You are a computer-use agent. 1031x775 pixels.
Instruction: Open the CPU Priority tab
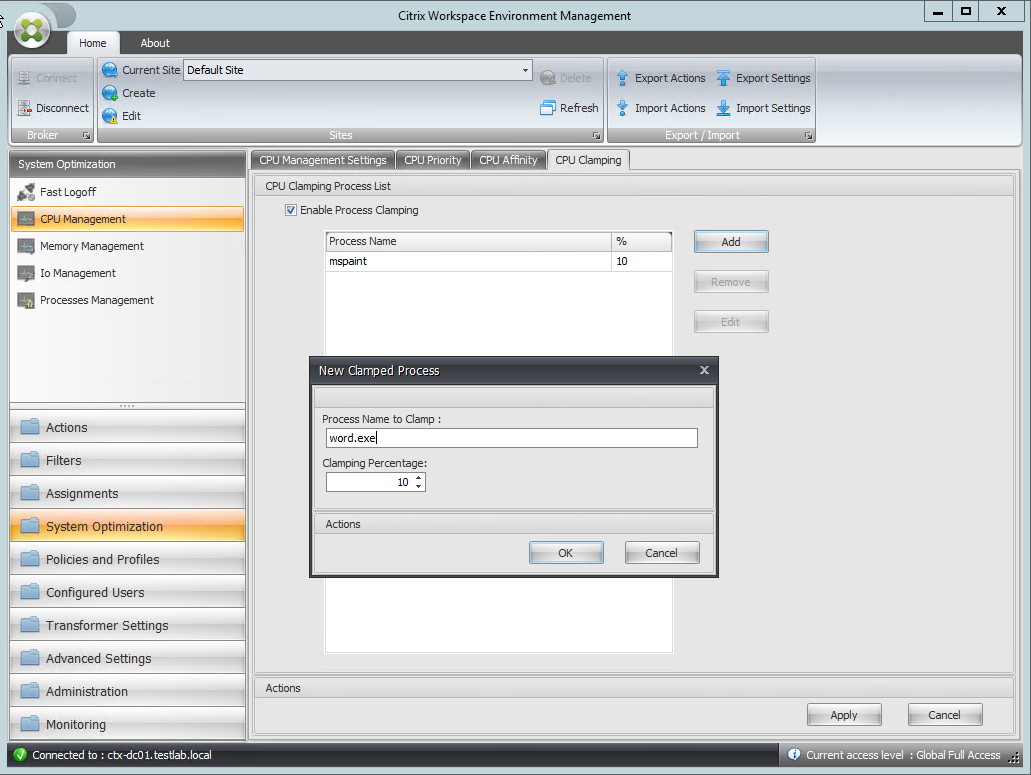point(433,160)
